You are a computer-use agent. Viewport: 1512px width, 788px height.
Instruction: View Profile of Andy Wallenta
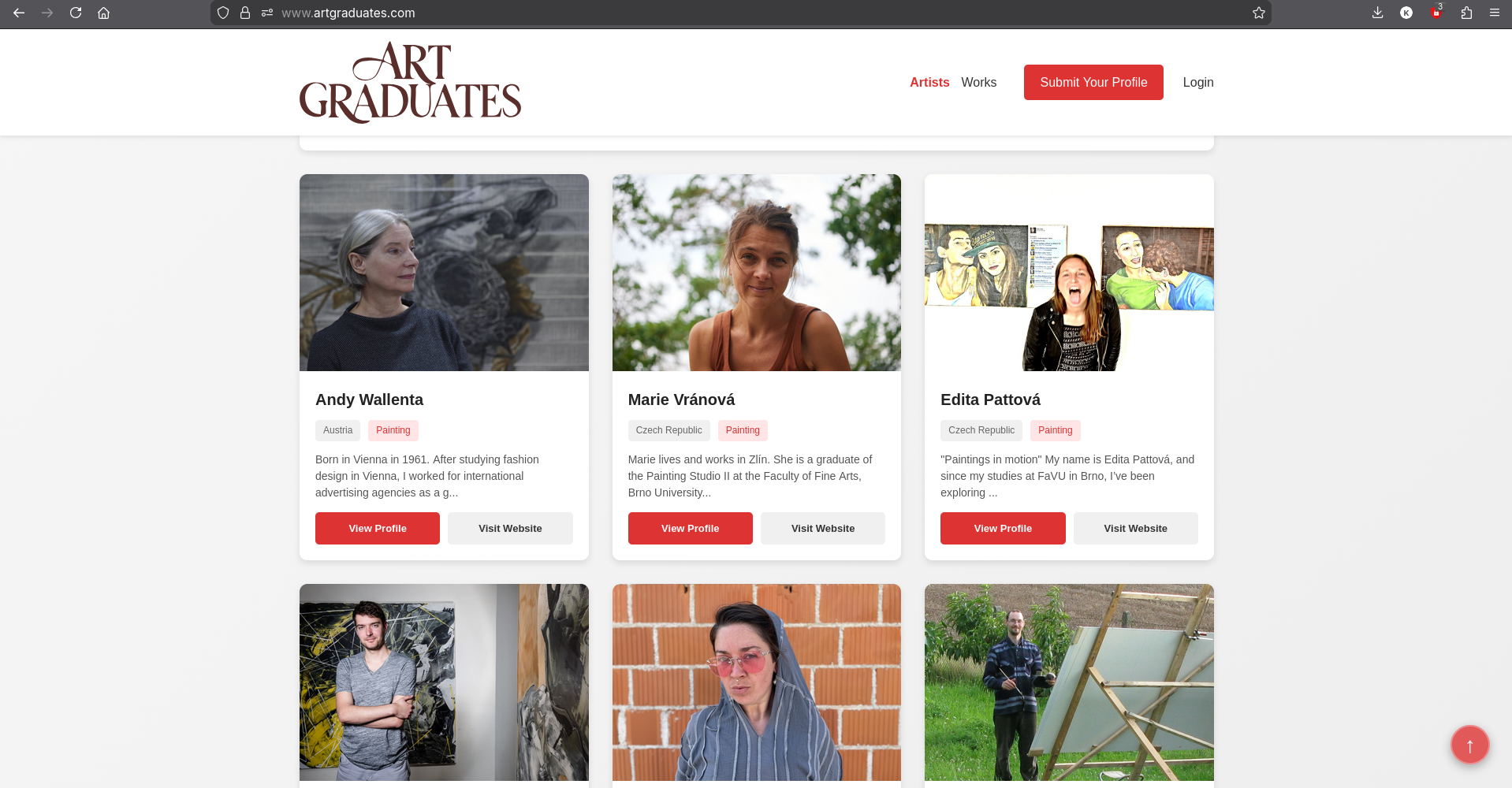click(378, 528)
